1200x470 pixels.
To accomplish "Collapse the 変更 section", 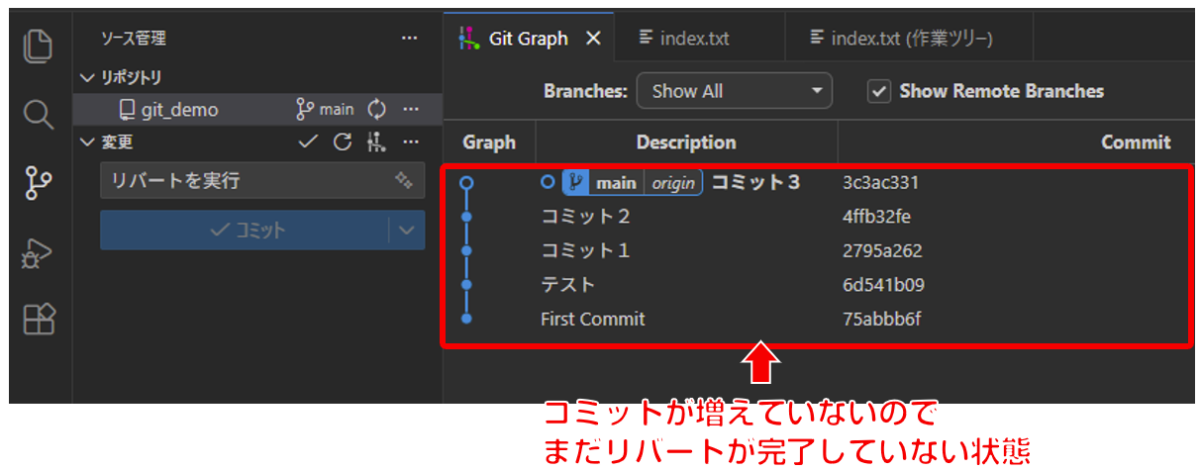I will 85,142.
